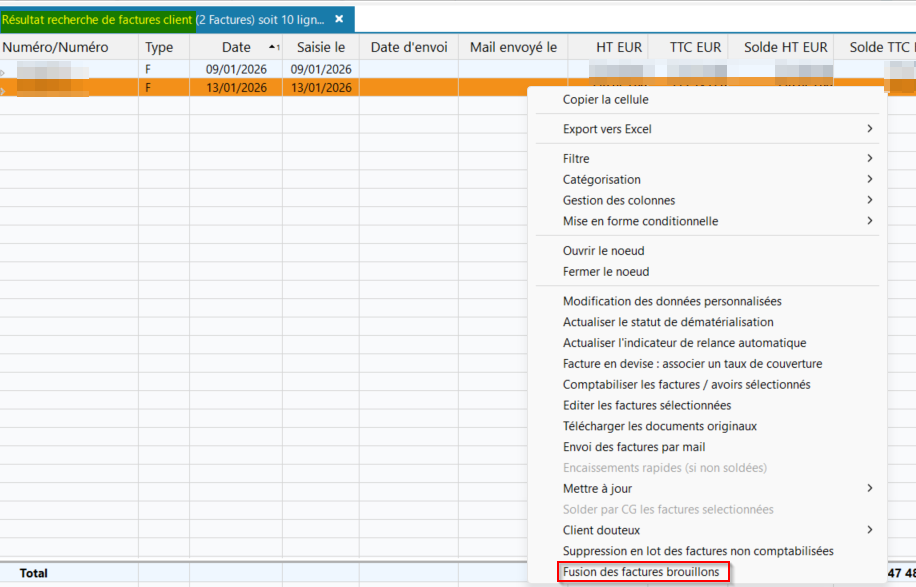Open the Export vers Excel submenu
The width and height of the screenshot is (916, 587).
[607, 129]
